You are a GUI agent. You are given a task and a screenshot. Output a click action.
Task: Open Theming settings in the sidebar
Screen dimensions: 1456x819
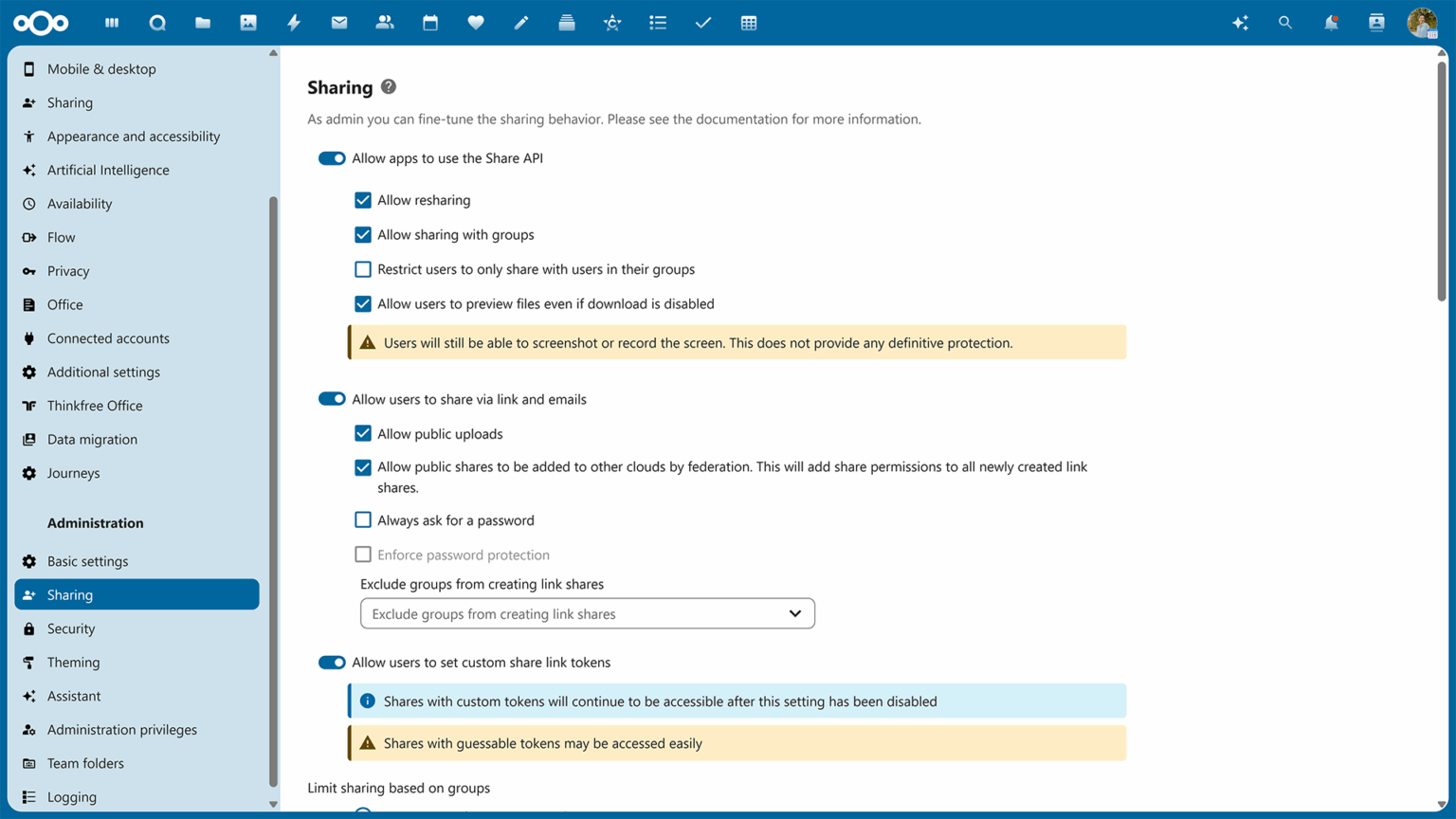74,662
